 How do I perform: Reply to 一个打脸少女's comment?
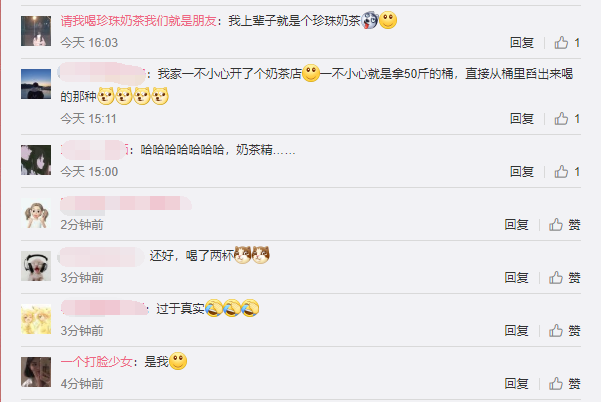point(516,383)
